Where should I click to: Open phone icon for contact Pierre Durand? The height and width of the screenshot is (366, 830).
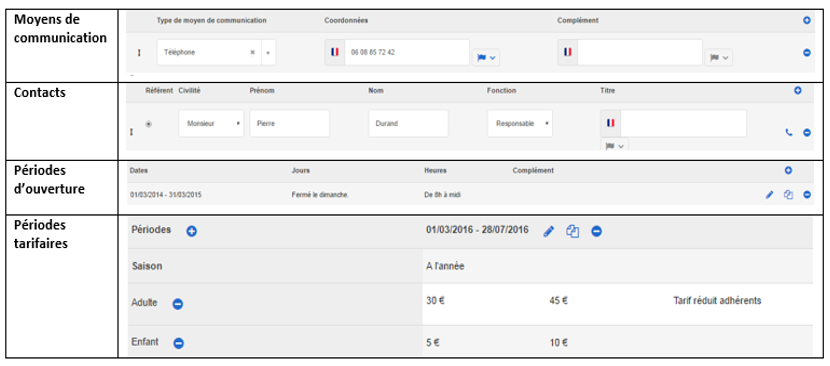[789, 133]
